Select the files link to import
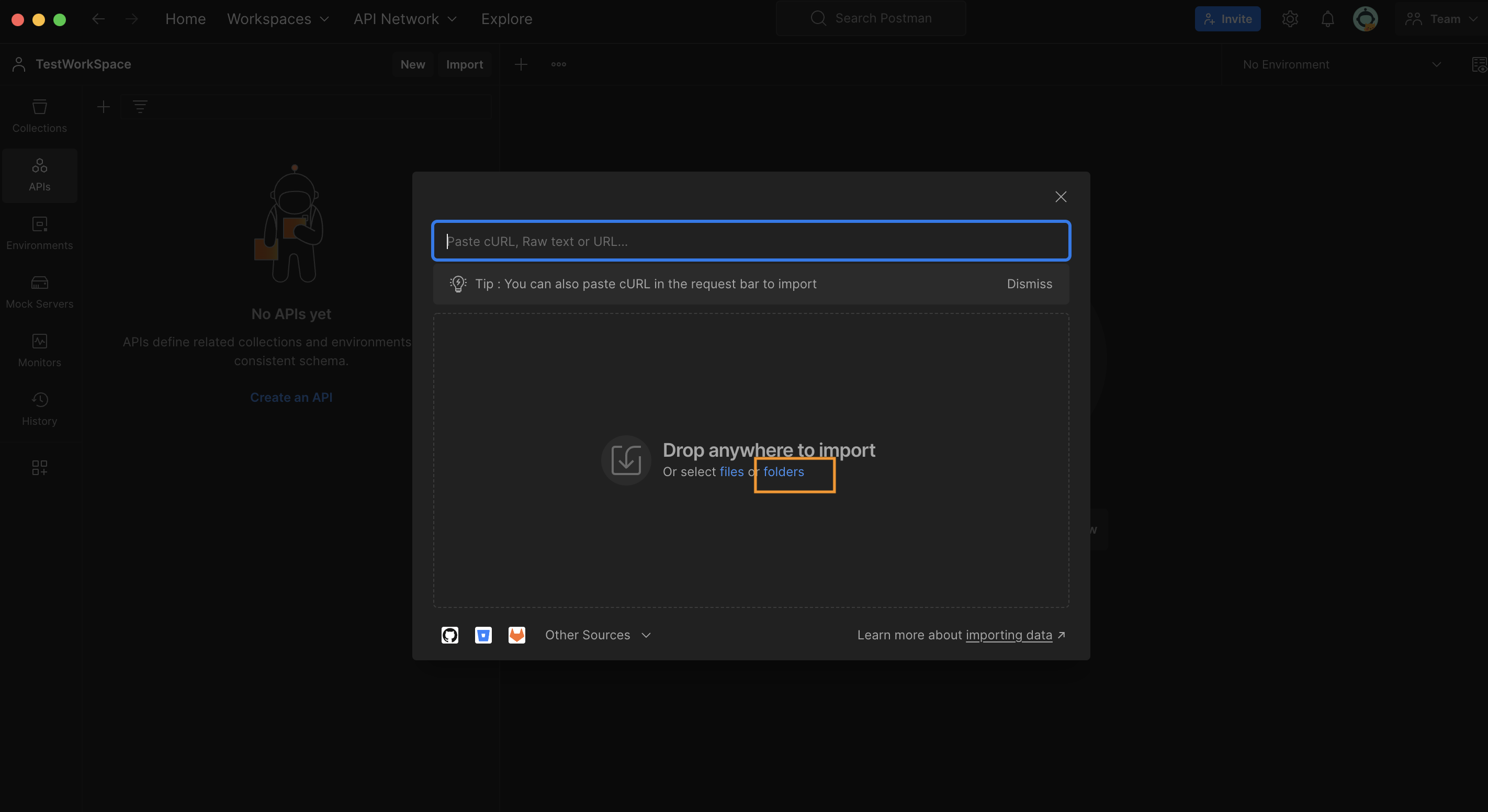 tap(731, 472)
